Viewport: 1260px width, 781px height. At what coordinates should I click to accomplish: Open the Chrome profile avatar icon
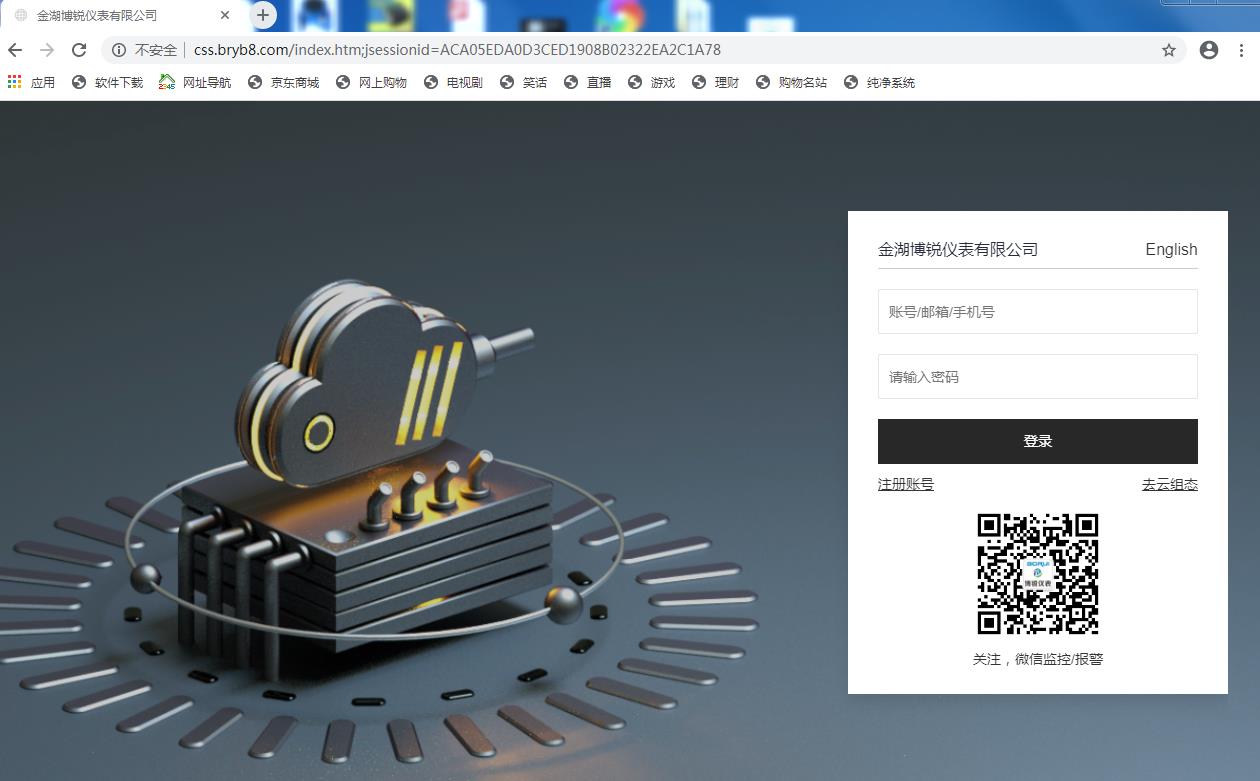1209,50
